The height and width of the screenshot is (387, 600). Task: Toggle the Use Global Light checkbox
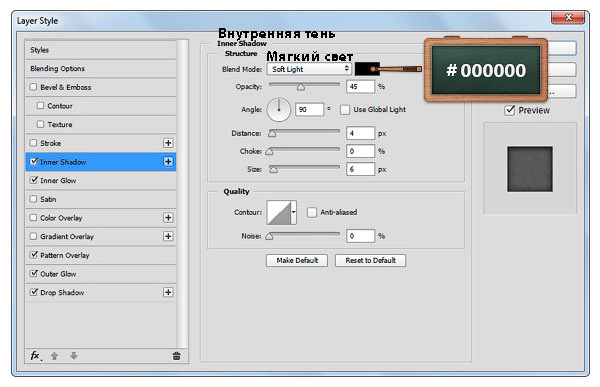[345, 110]
